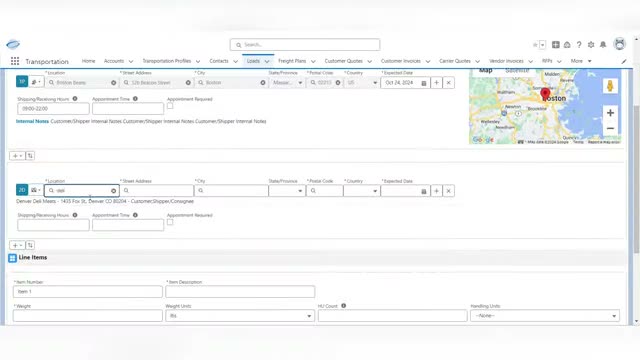Viewport: 640px width, 360px height.
Task: Open second stop State/Province dropdown
Action: [x=287, y=191]
